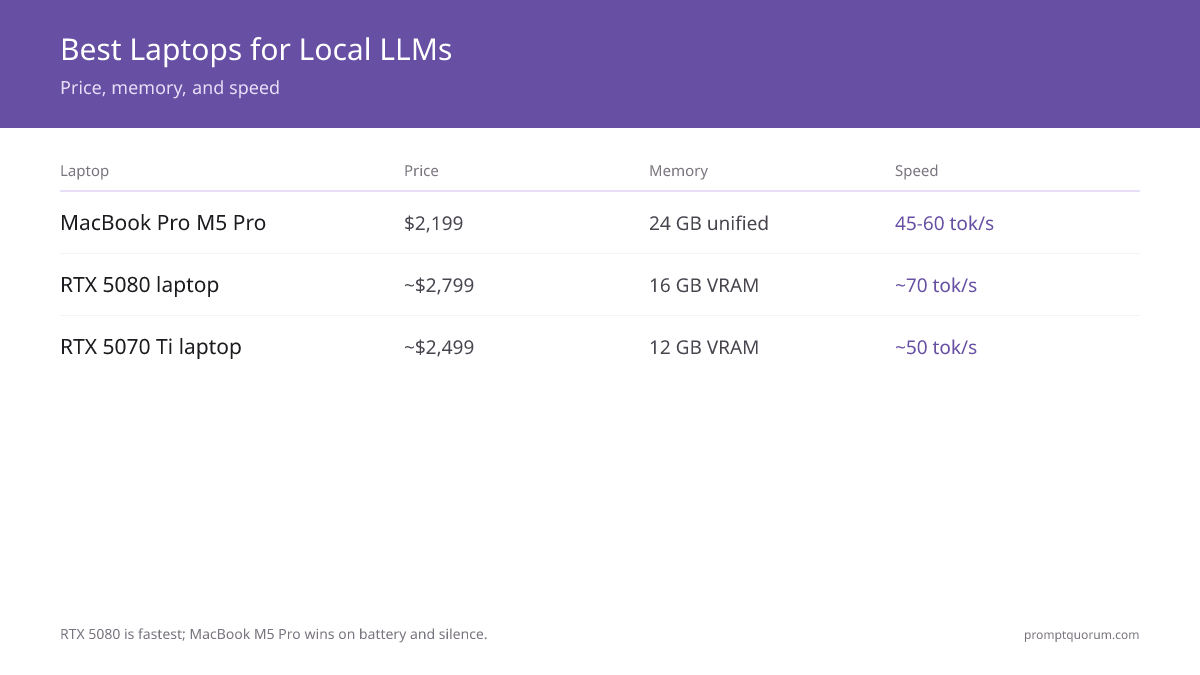1200x675 pixels.
Task: Click the '12 GB VRAM' memory cell
Action: coord(704,347)
